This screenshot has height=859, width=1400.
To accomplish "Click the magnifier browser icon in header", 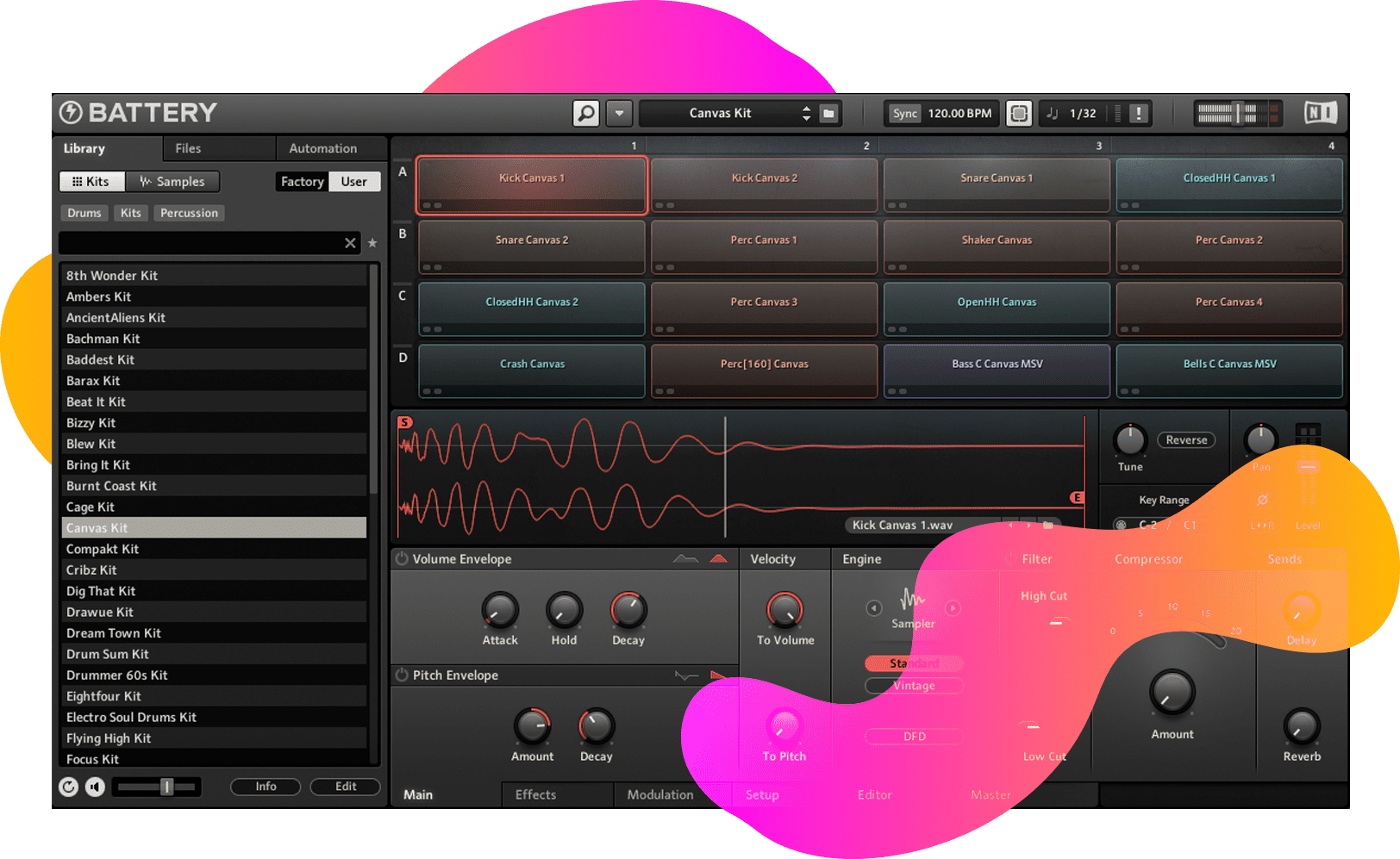I will click(x=586, y=113).
